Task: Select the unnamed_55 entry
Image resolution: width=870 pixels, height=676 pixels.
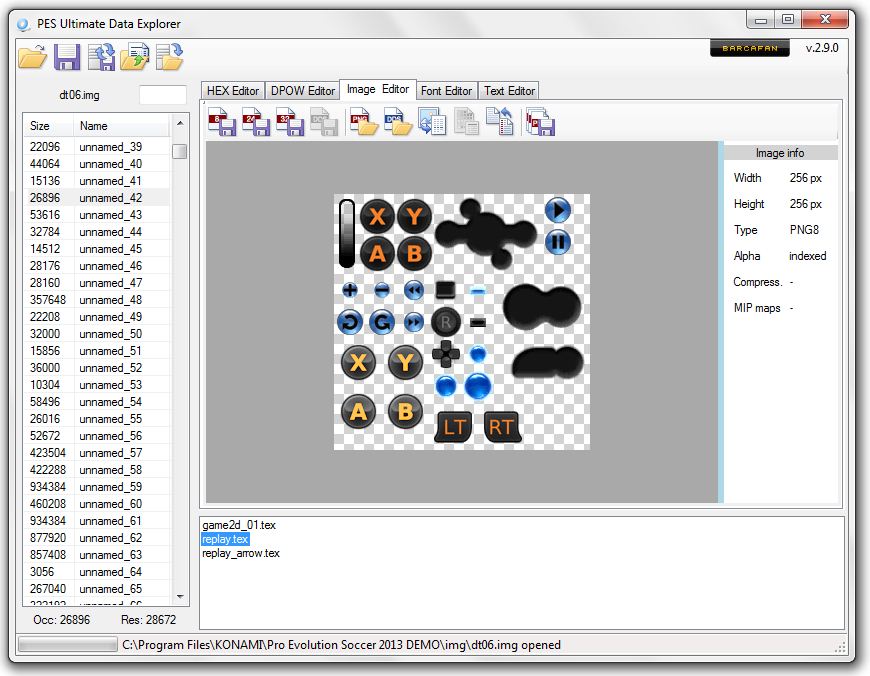Action: click(97, 419)
